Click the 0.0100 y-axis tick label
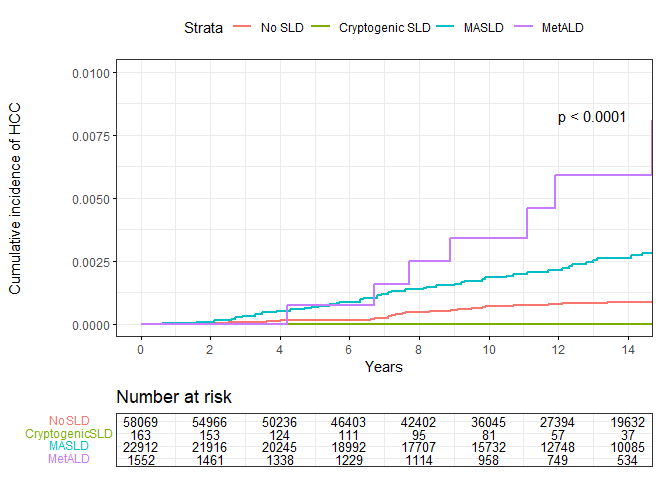This screenshot has height=477, width=660. pyautogui.click(x=91, y=73)
